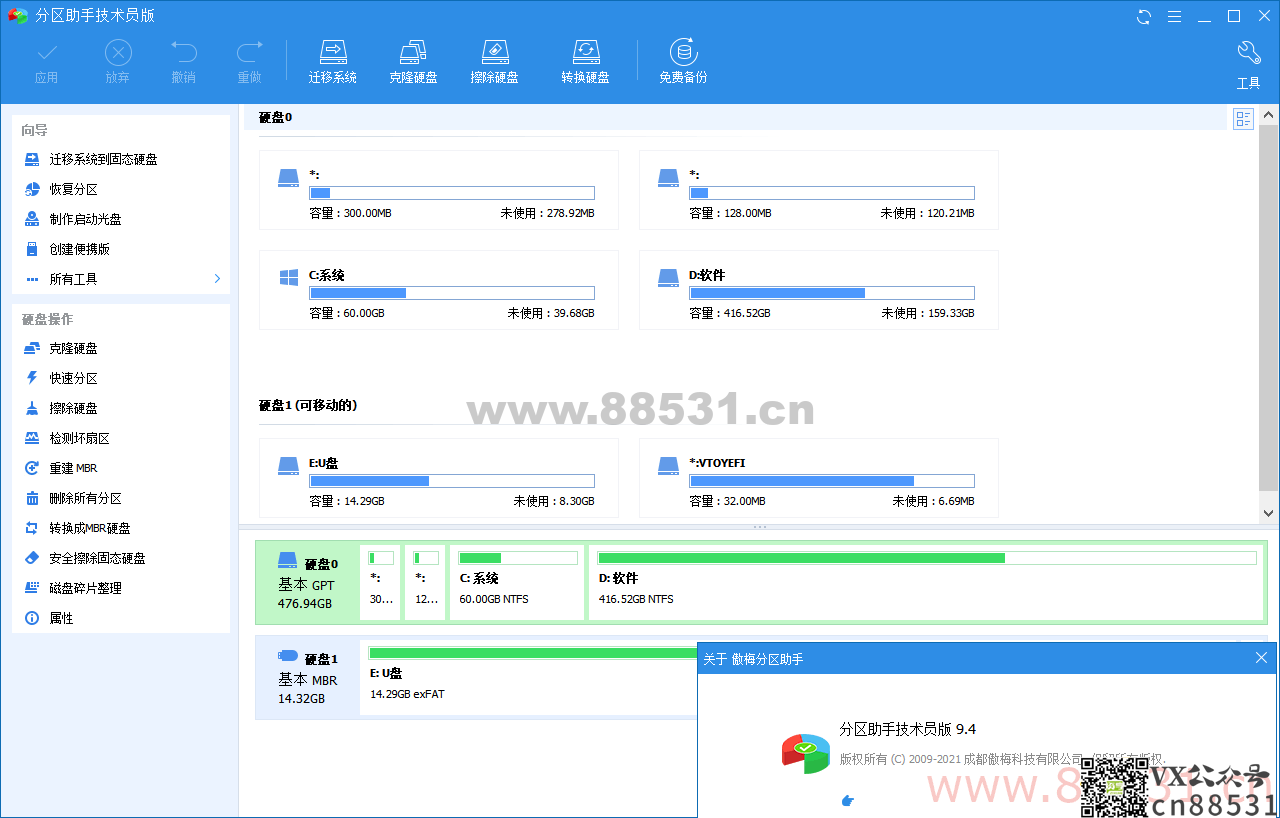The width and height of the screenshot is (1280, 818).
Task: Select the C:系统 partition card
Action: click(x=438, y=290)
